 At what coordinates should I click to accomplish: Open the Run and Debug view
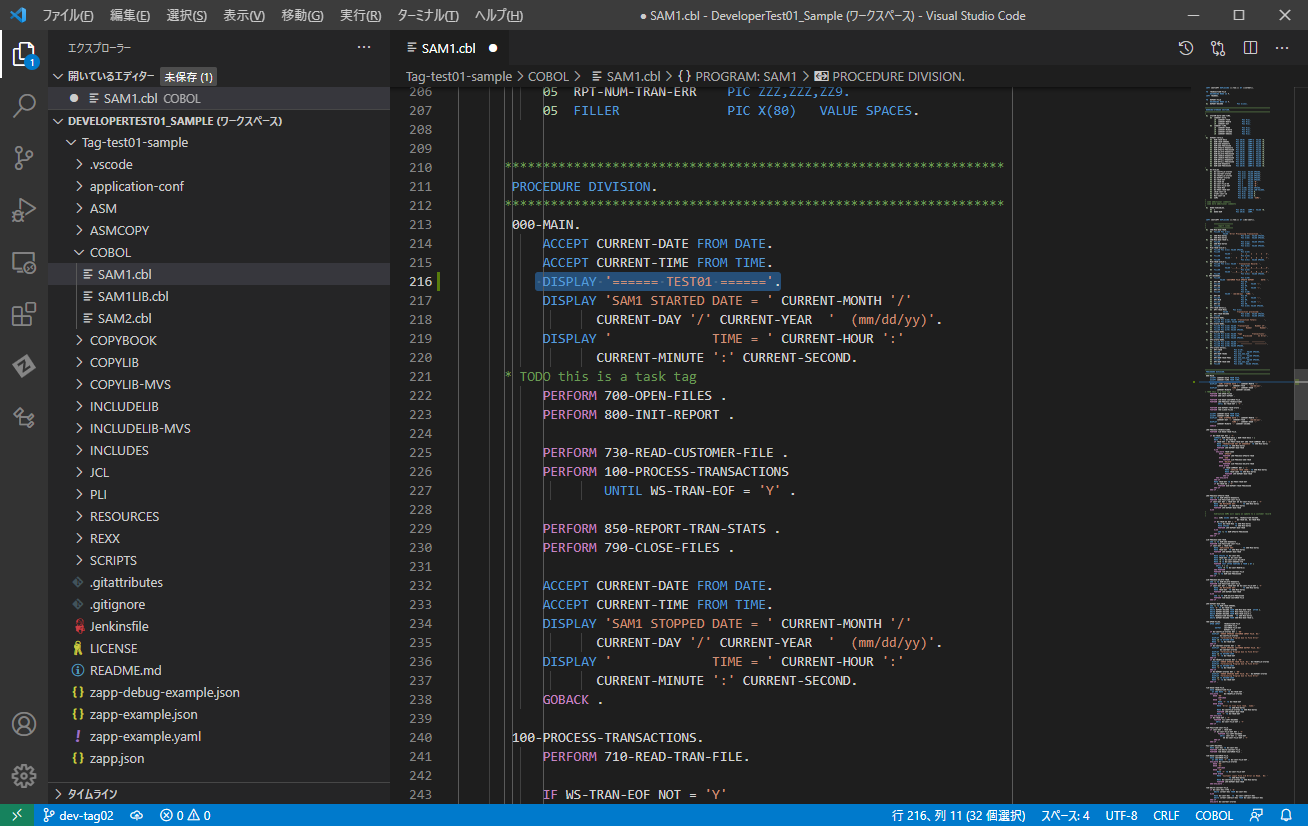(x=24, y=210)
